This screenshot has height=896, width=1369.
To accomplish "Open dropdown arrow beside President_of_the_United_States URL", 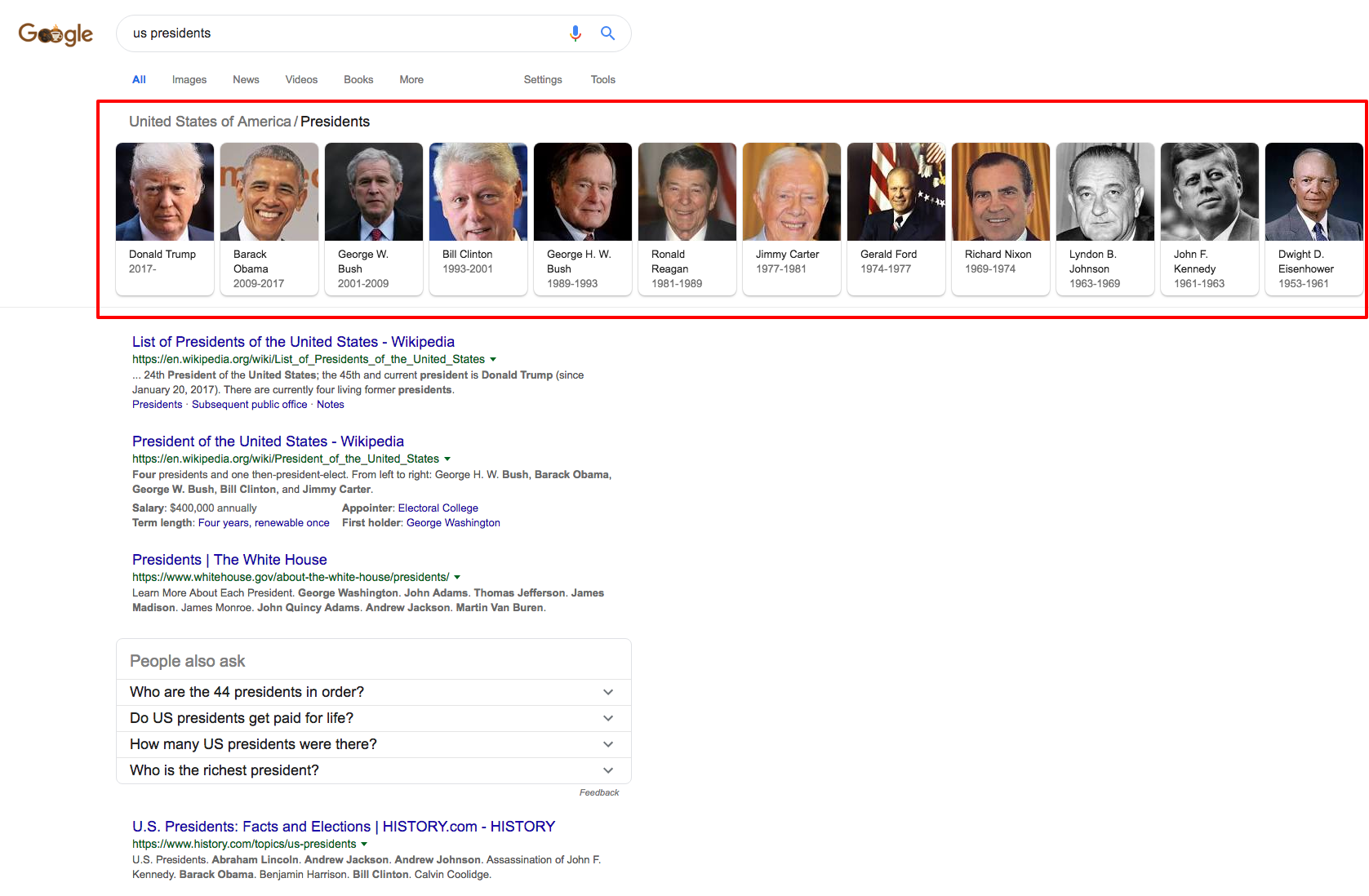I will [x=447, y=459].
